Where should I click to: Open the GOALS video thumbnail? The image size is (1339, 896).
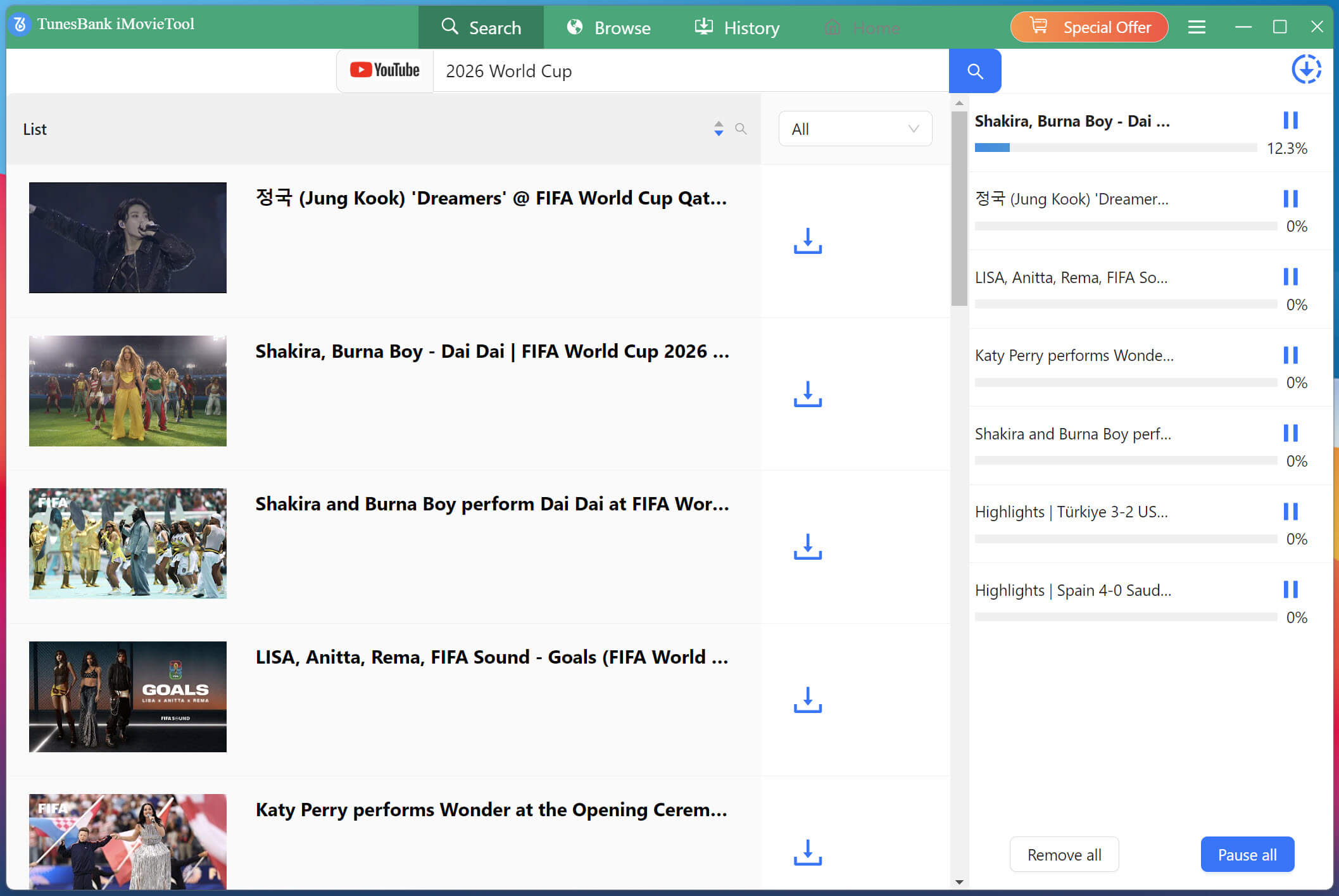128,697
